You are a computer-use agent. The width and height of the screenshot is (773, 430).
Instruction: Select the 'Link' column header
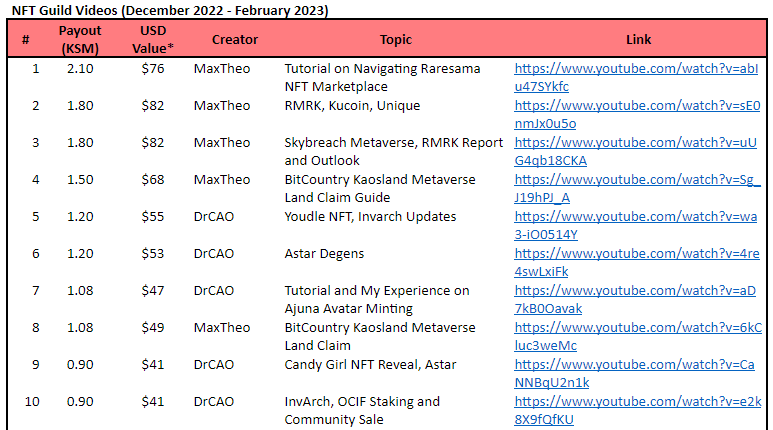[638, 39]
